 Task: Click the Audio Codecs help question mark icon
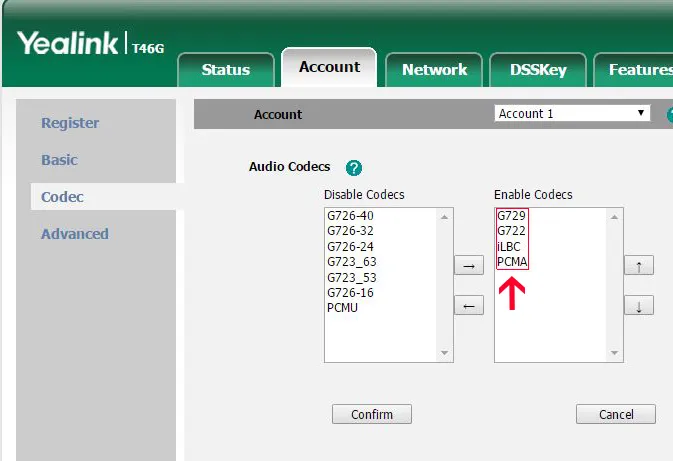pos(353,168)
